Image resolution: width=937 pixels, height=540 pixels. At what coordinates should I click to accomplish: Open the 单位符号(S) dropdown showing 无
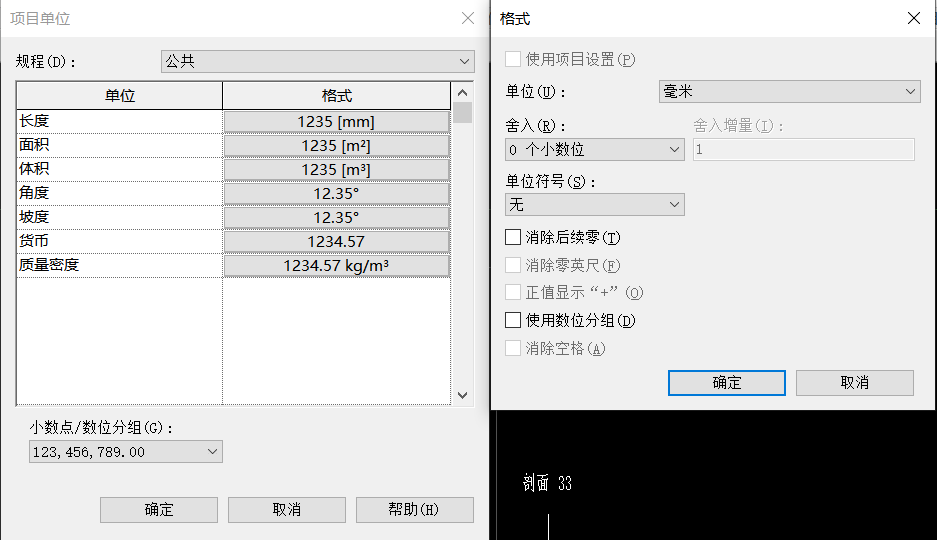click(x=595, y=204)
